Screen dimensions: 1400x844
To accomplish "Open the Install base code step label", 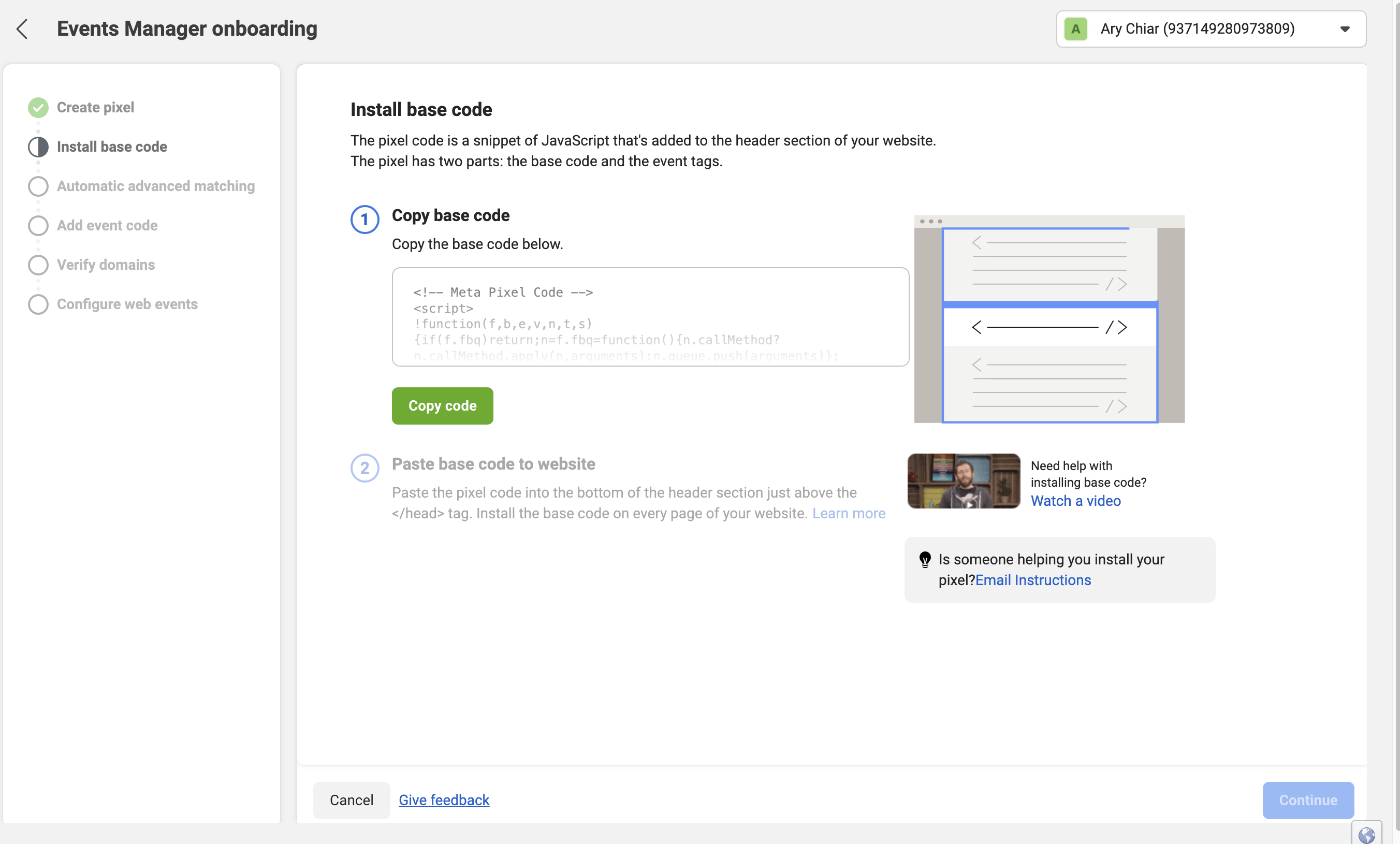I will tap(112, 147).
